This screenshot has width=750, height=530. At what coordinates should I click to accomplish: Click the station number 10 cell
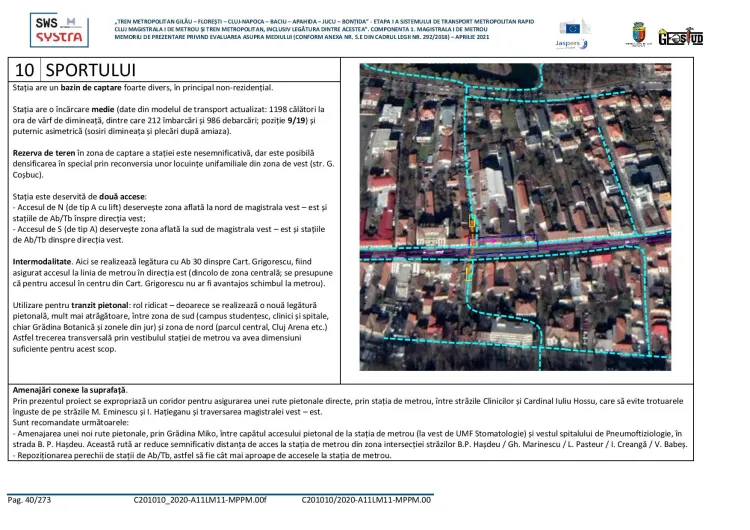pos(25,70)
